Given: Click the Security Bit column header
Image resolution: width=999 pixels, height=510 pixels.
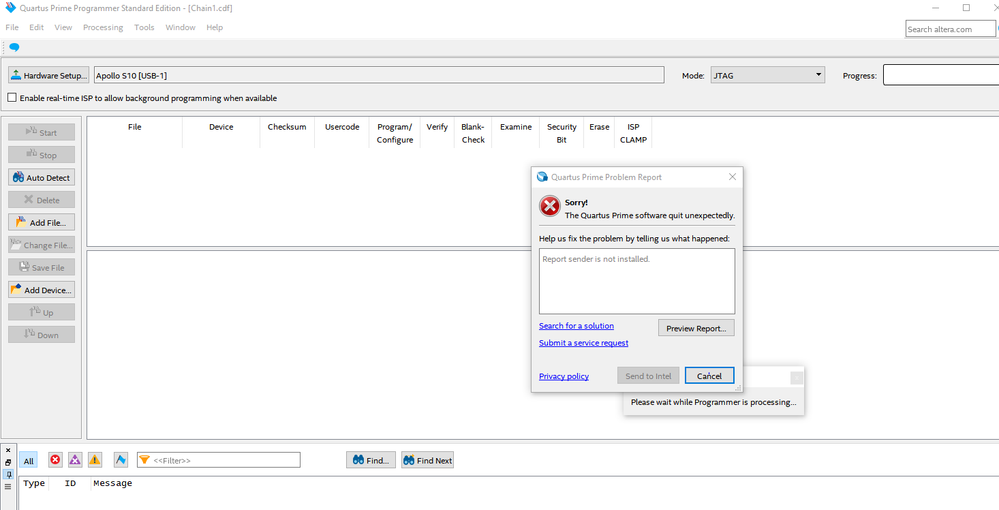Looking at the screenshot, I should (561, 133).
